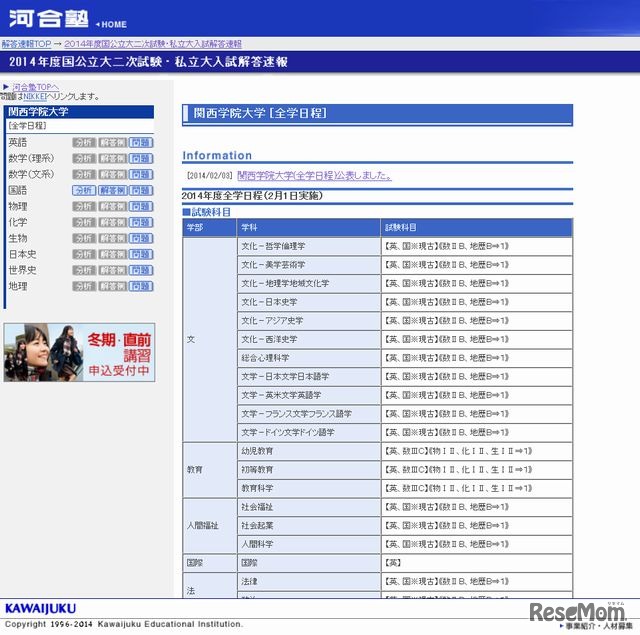The image size is (640, 635).
Task: Select the 人間科学 table cell
Action: click(x=309, y=544)
